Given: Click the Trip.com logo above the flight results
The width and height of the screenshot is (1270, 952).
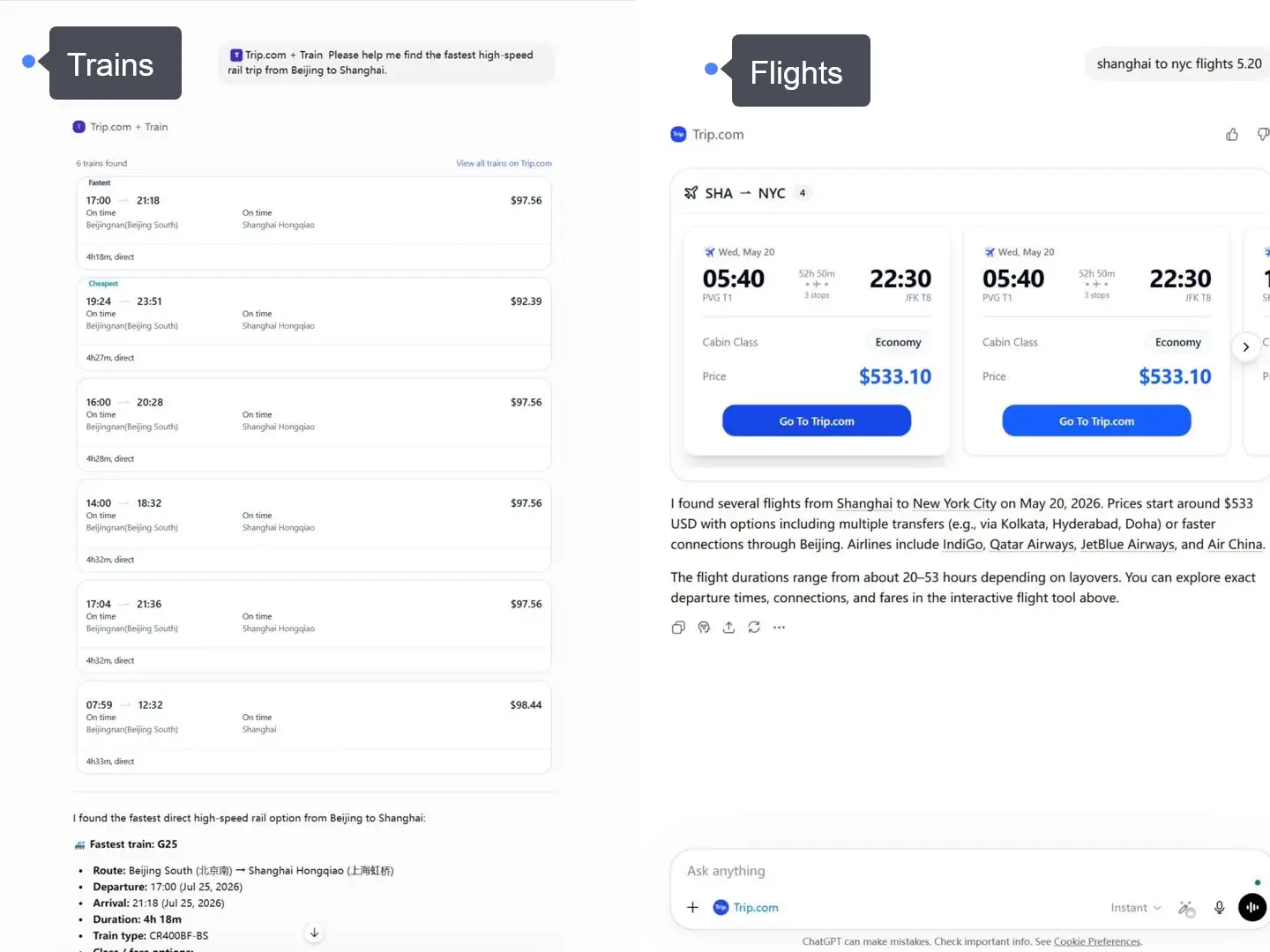Looking at the screenshot, I should coord(678,134).
